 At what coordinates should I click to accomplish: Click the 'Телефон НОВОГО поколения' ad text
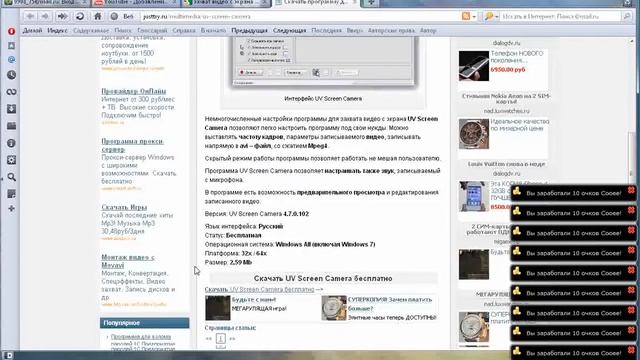coord(517,57)
